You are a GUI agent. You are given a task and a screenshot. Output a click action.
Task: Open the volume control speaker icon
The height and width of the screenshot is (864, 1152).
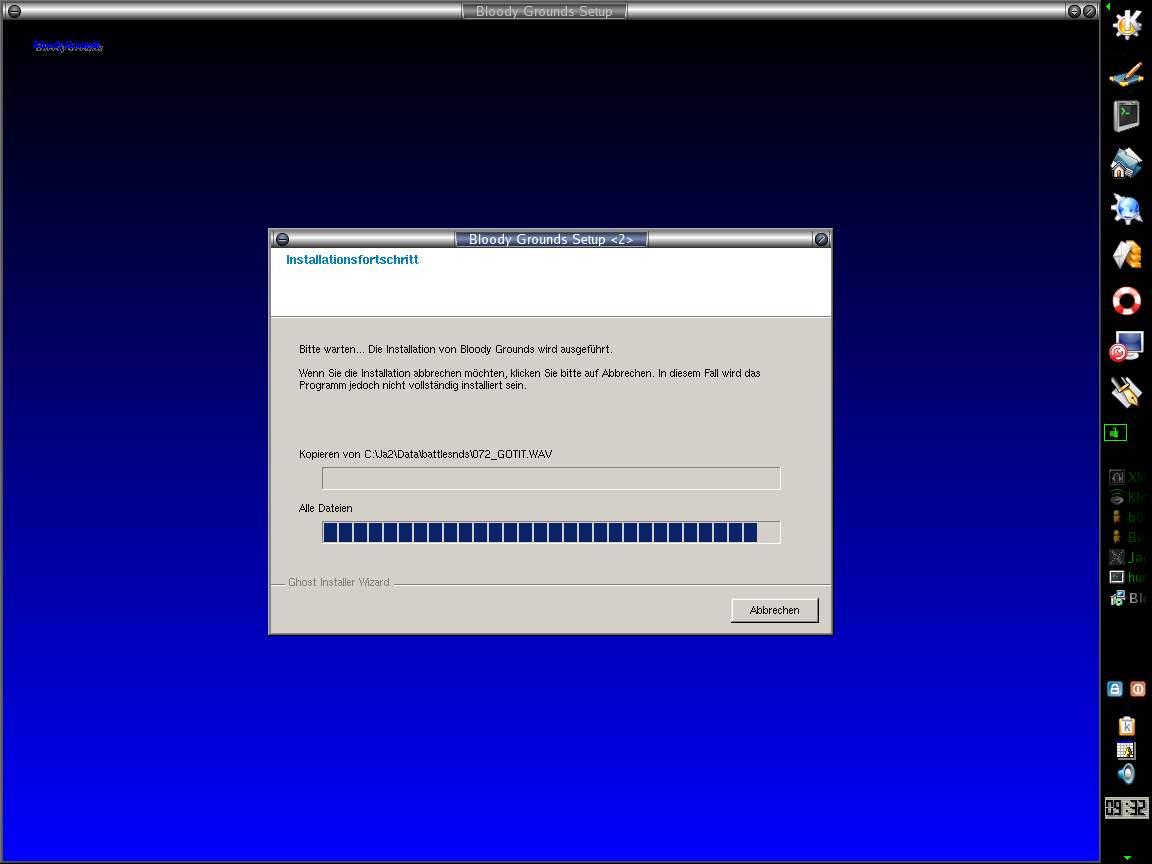pos(1126,775)
